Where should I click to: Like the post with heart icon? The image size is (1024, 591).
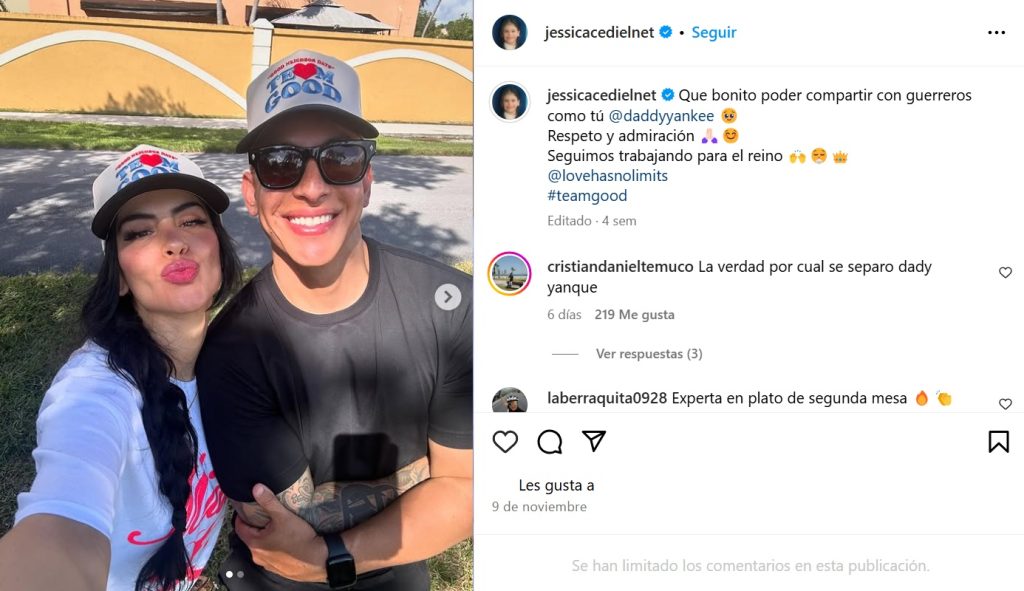pyautogui.click(x=505, y=442)
